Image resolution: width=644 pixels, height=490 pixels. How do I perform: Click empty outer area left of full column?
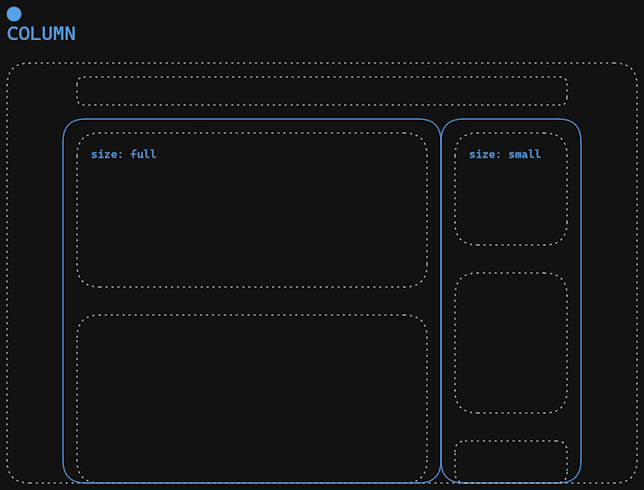pyautogui.click(x=35, y=300)
